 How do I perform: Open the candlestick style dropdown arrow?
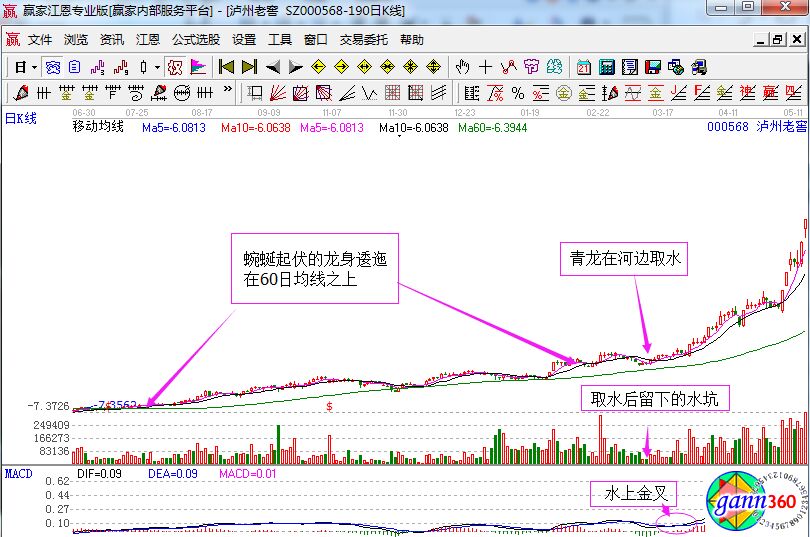158,67
